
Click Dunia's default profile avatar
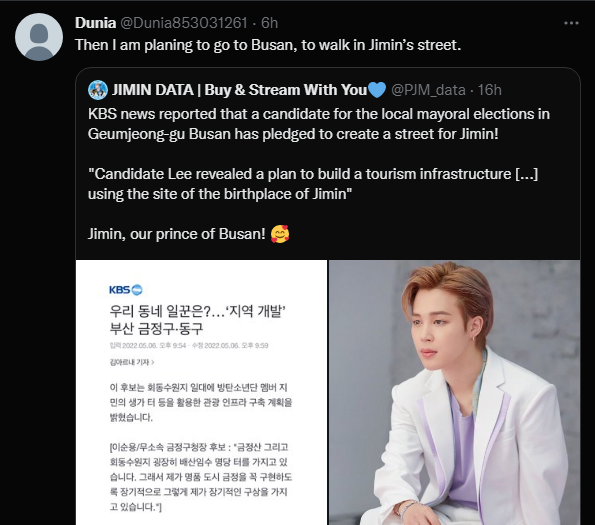(x=39, y=37)
